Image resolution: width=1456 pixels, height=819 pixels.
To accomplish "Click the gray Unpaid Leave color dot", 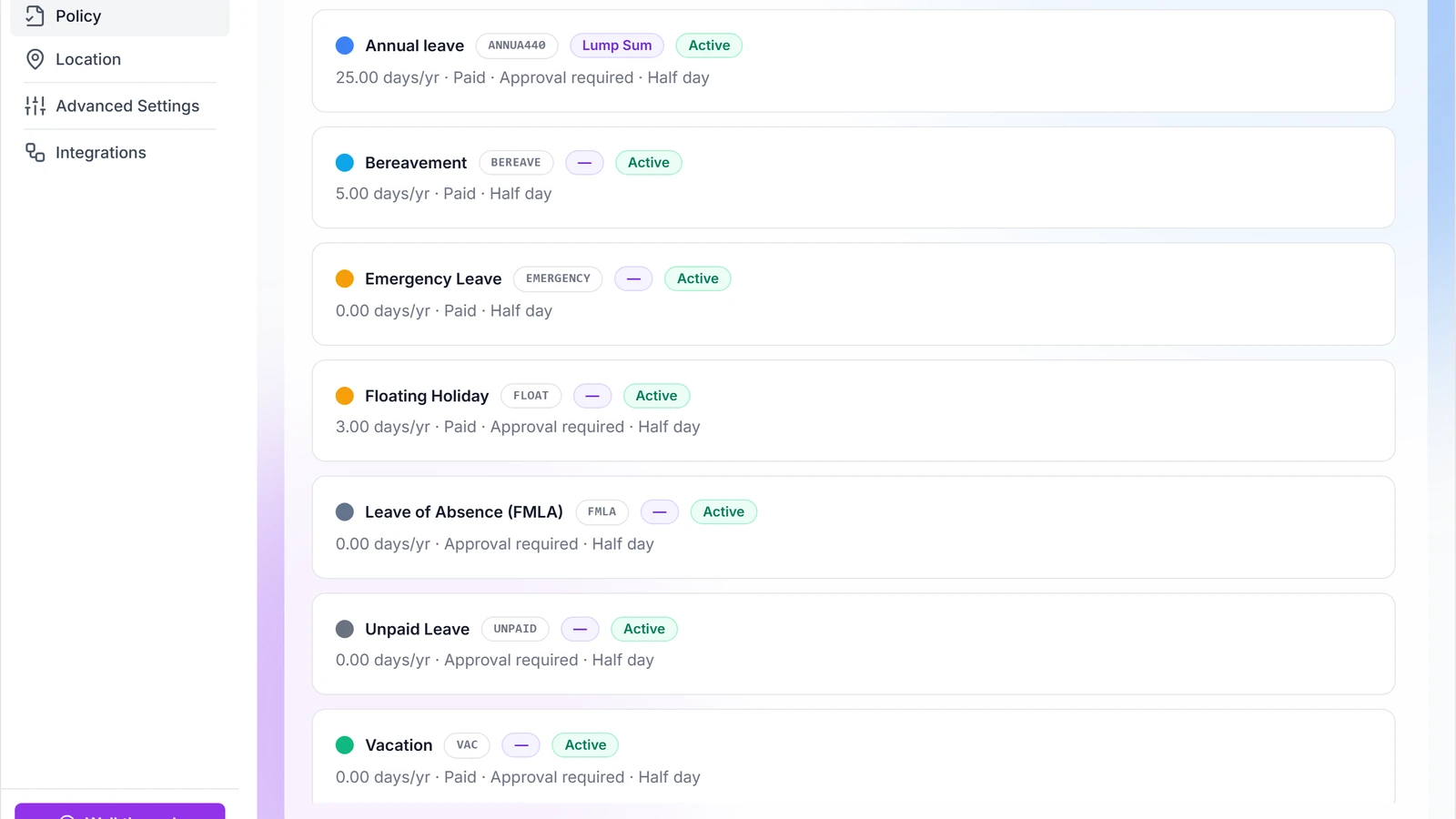I will point(345,629).
